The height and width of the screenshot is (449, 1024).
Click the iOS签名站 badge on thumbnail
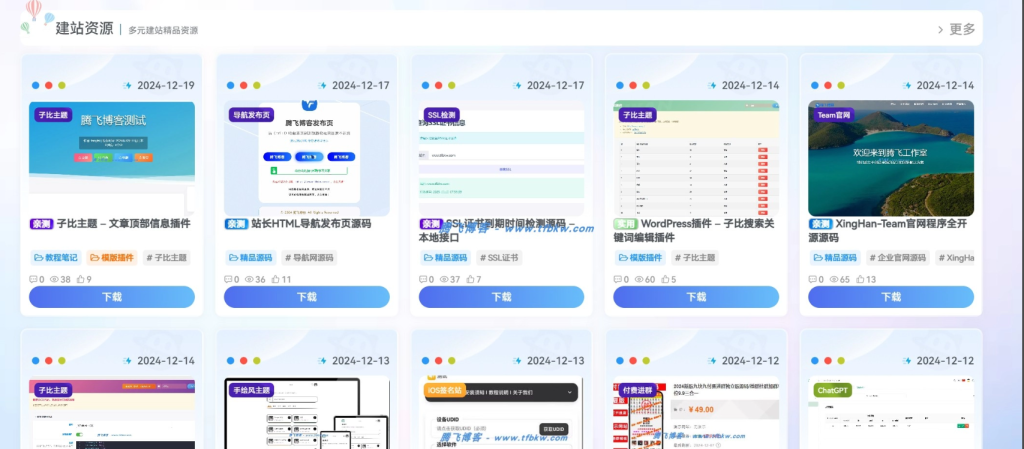(x=446, y=390)
